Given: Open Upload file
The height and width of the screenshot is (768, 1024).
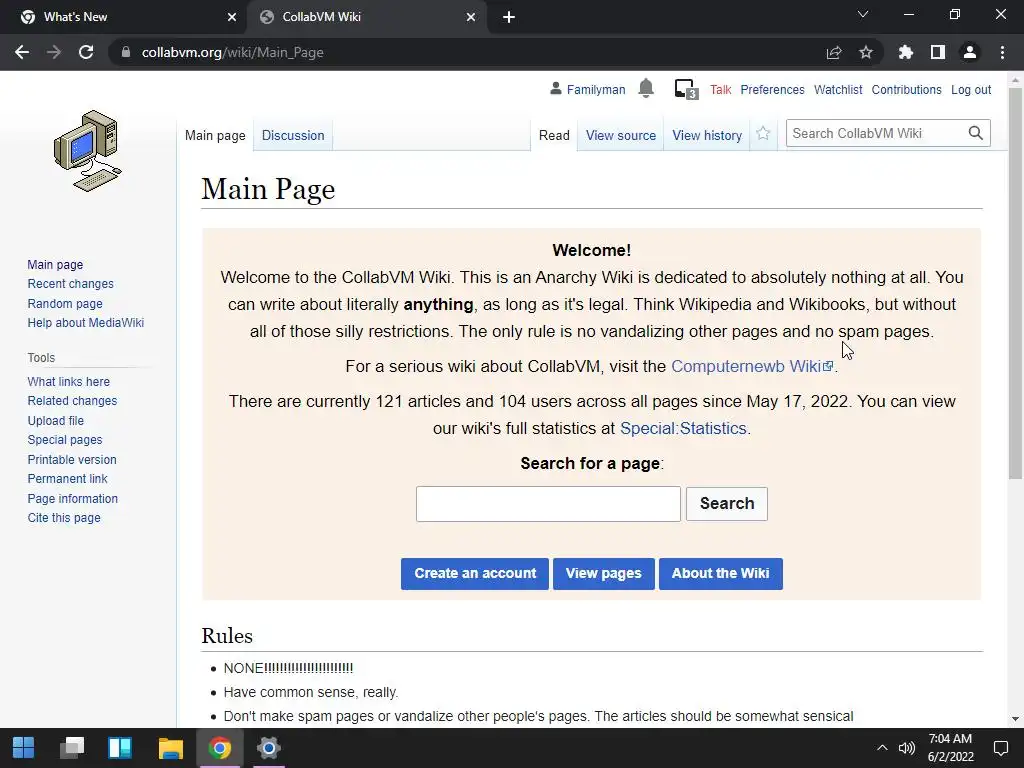Looking at the screenshot, I should [56, 420].
